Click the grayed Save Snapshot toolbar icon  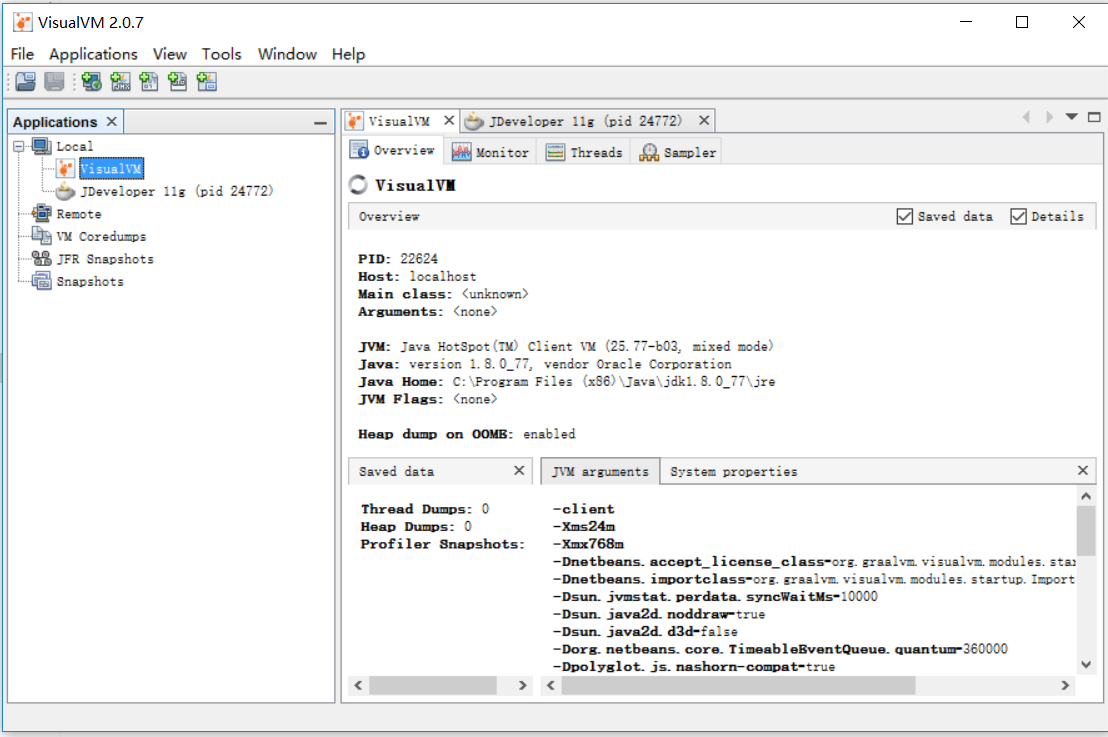[x=54, y=82]
